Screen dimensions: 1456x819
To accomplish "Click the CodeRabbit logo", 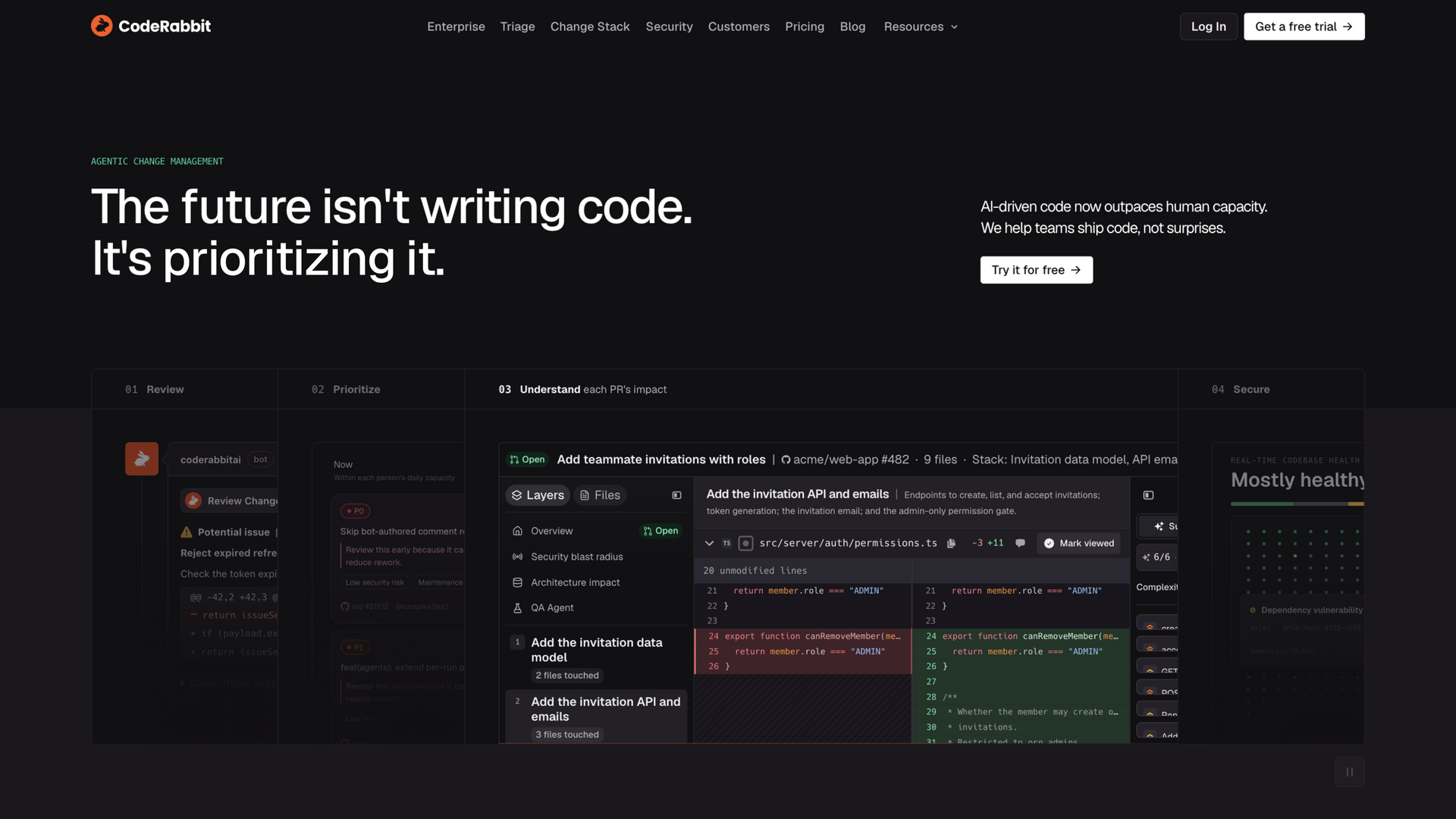I will (151, 26).
